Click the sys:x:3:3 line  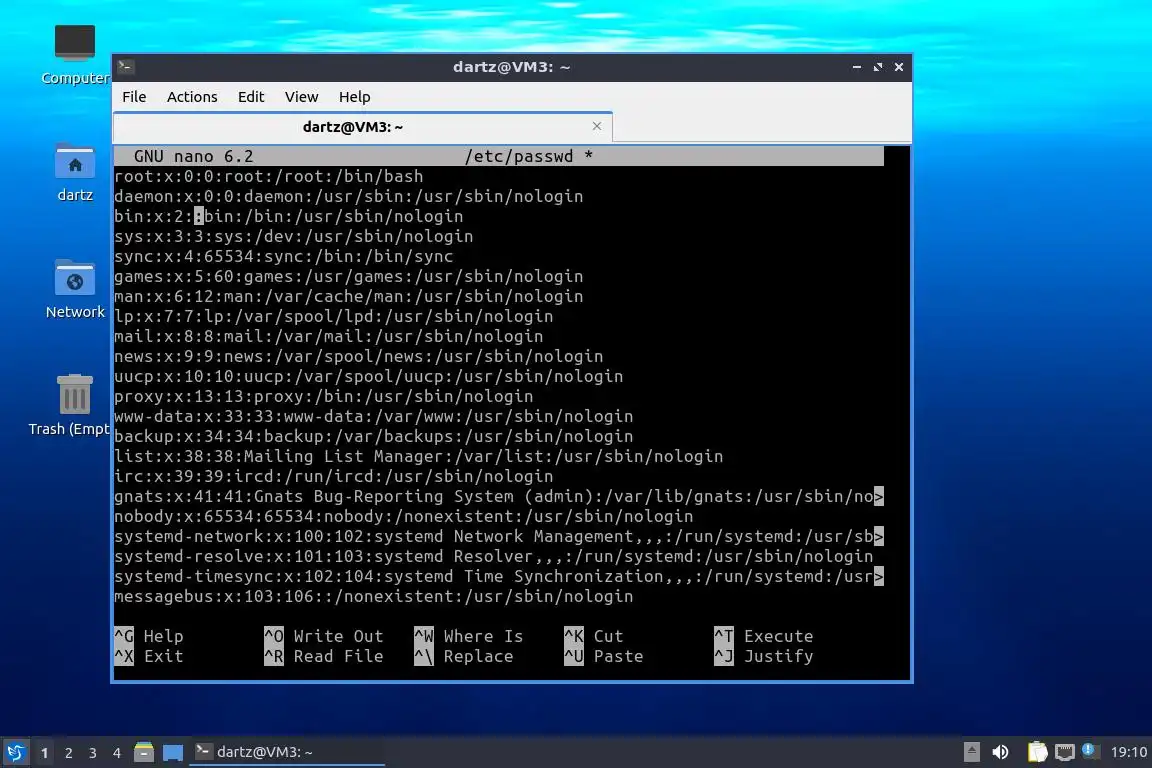pyautogui.click(x=294, y=237)
